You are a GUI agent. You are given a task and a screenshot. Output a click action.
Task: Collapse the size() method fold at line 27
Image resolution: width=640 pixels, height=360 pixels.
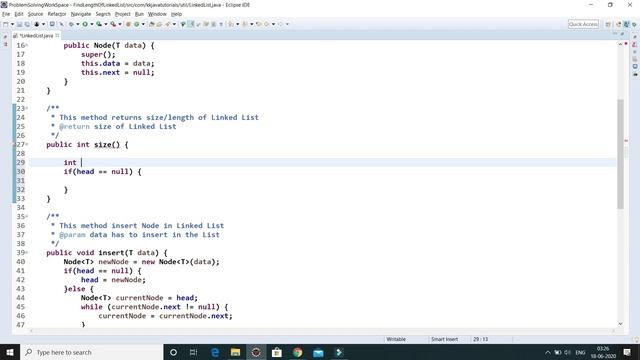tap(27, 144)
